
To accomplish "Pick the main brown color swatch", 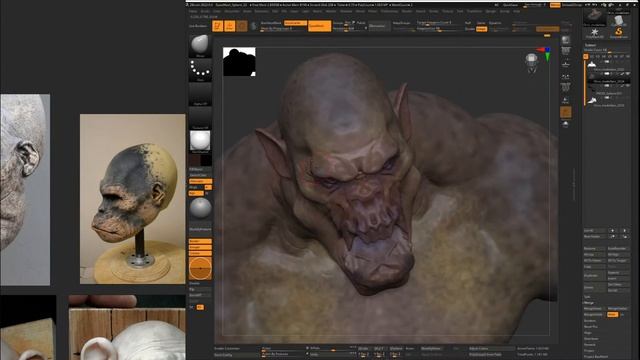I will pos(194,160).
